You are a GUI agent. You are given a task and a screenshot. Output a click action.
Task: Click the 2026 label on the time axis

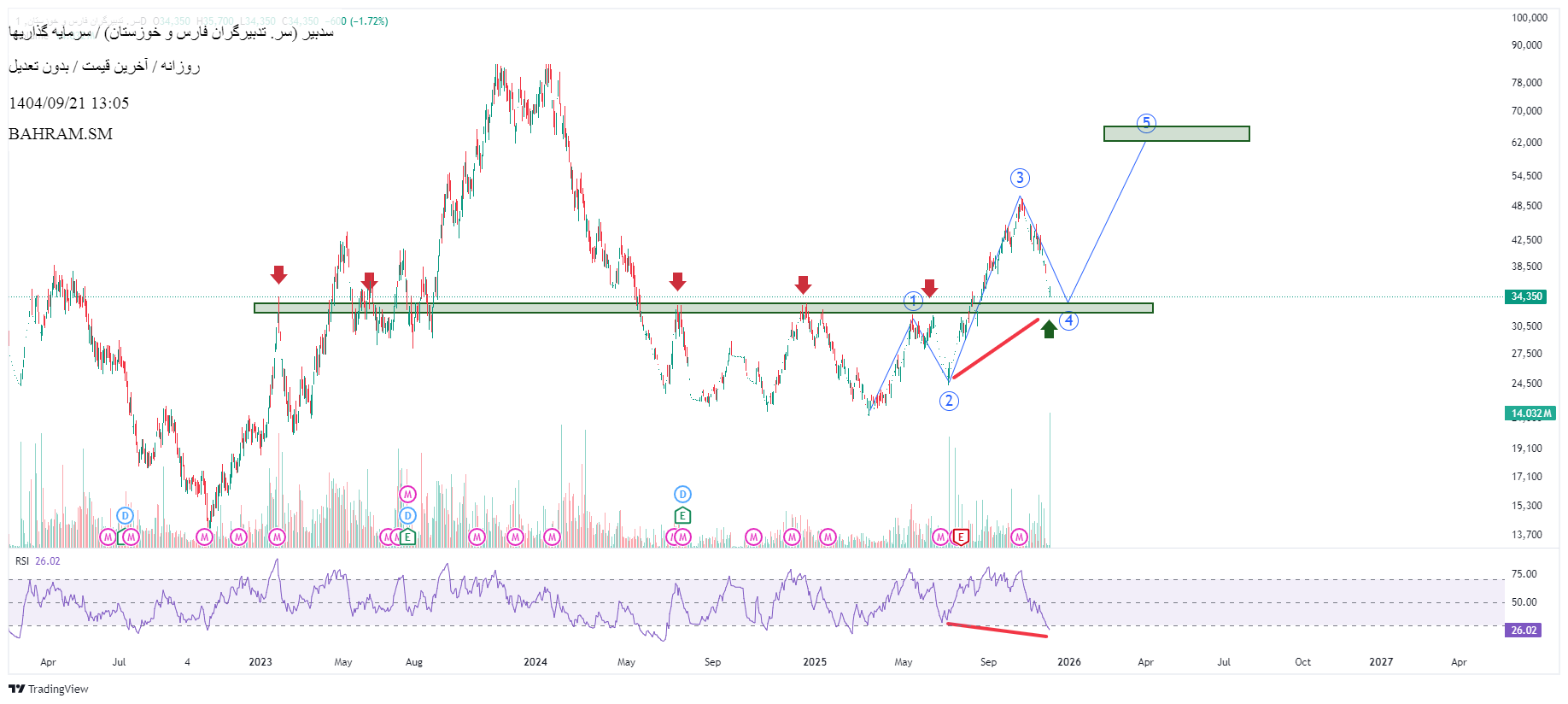[1068, 662]
